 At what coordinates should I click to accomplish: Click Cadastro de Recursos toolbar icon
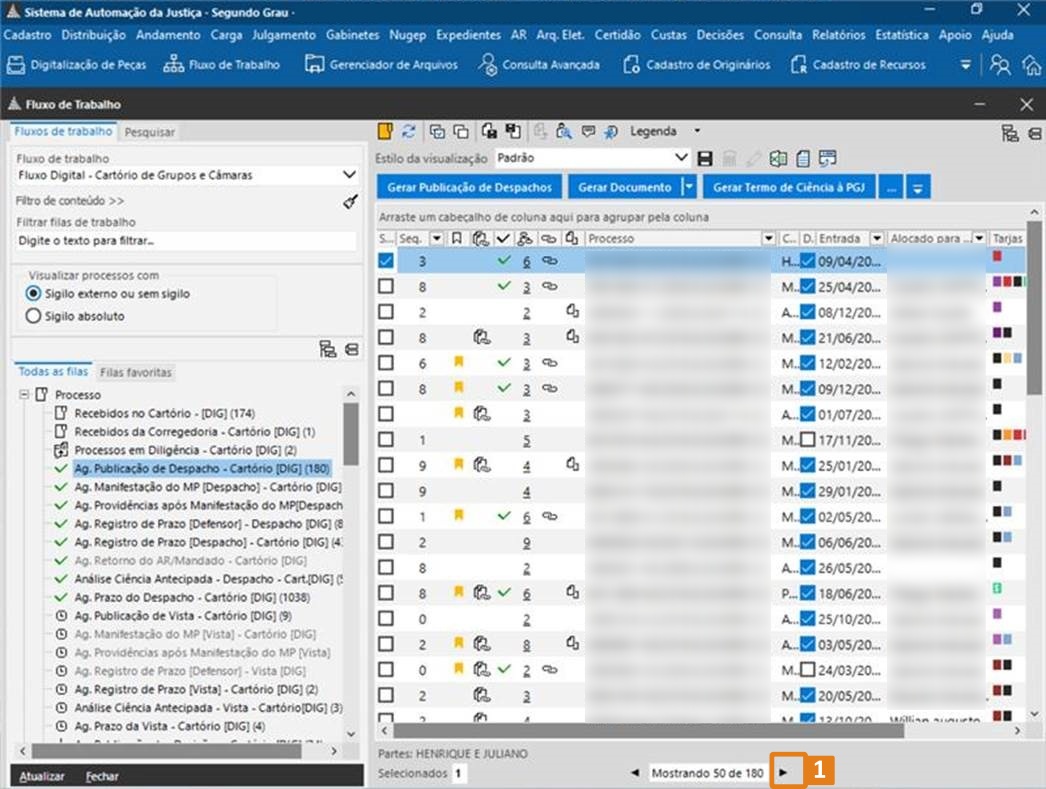point(857,65)
